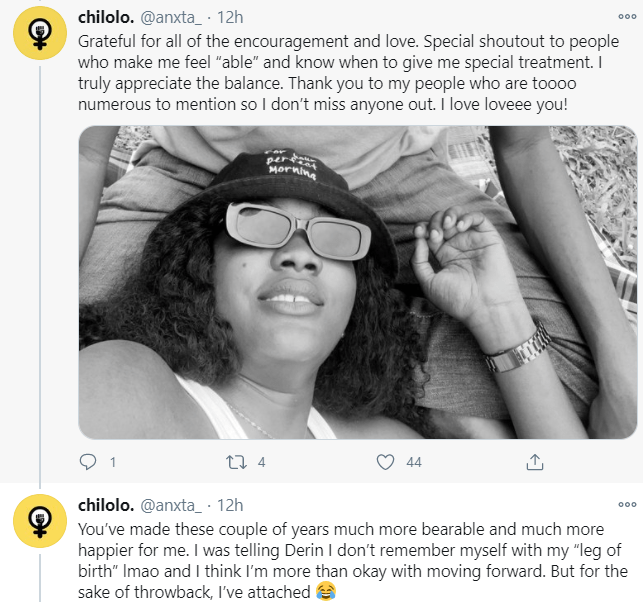The width and height of the screenshot is (643, 602).
Task: Open chilolo. display name on second tweet
Action: (x=107, y=506)
